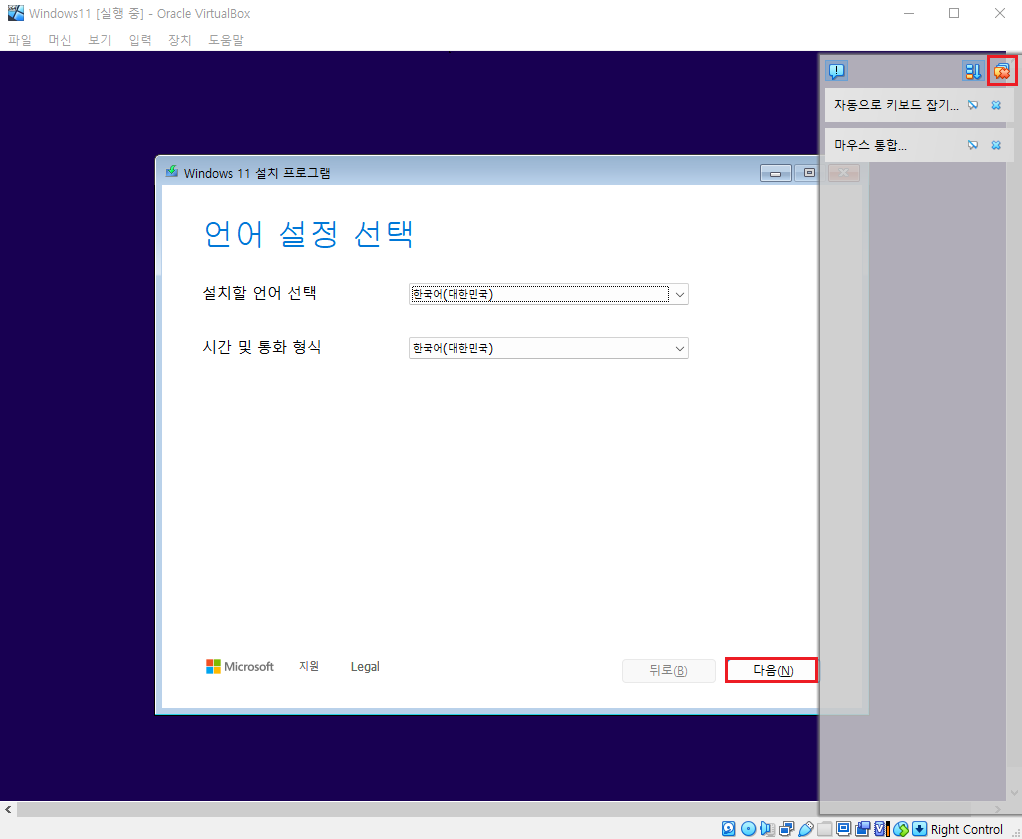Open the 시간 및 통화 형식 dropdown

click(549, 348)
